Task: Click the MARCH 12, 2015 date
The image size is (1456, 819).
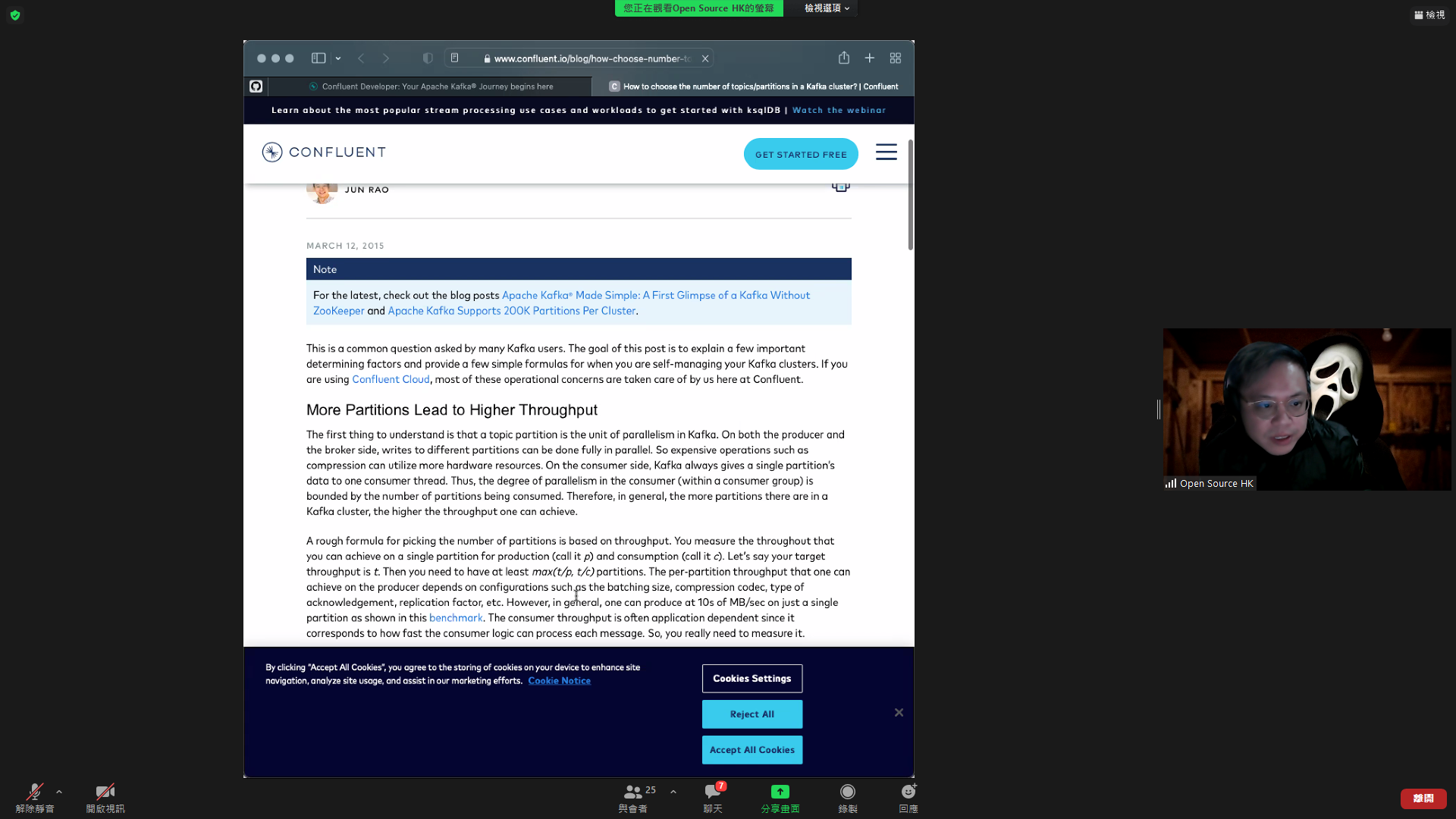Action: click(345, 246)
